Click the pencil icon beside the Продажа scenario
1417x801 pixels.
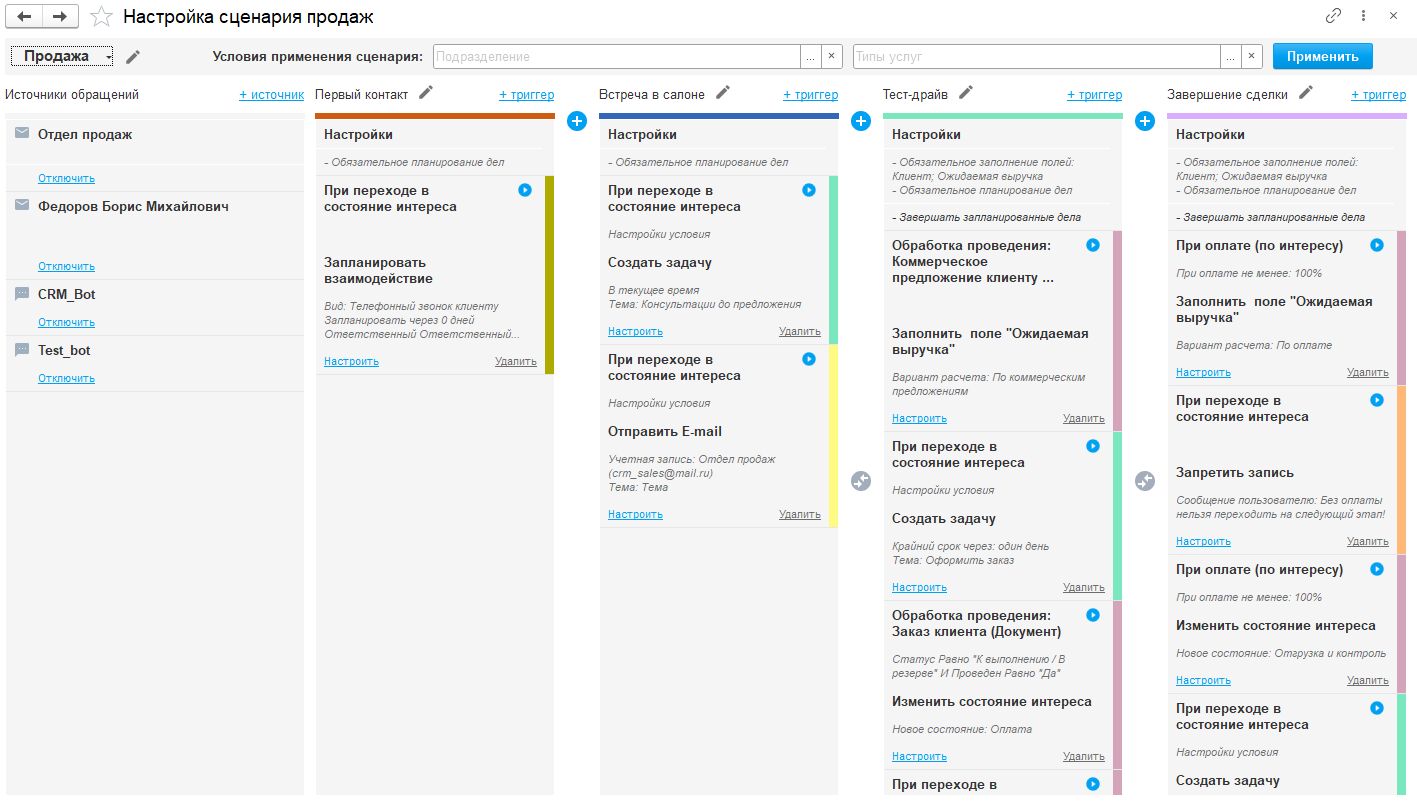point(133,57)
